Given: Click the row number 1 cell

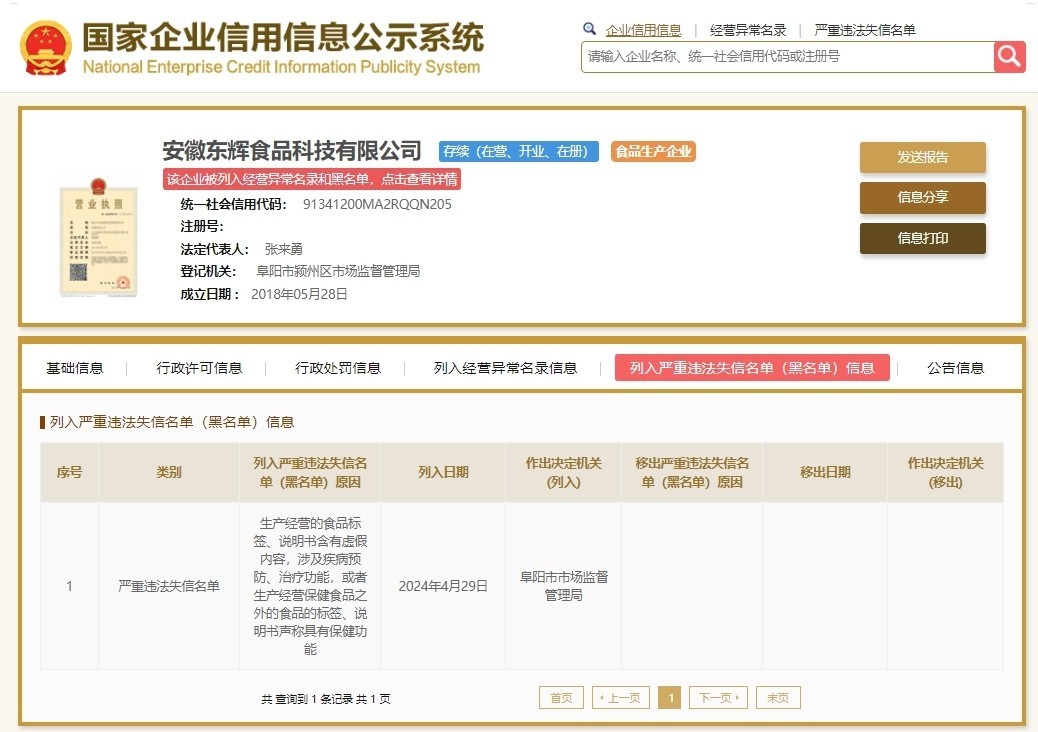Looking at the screenshot, I should click(70, 586).
